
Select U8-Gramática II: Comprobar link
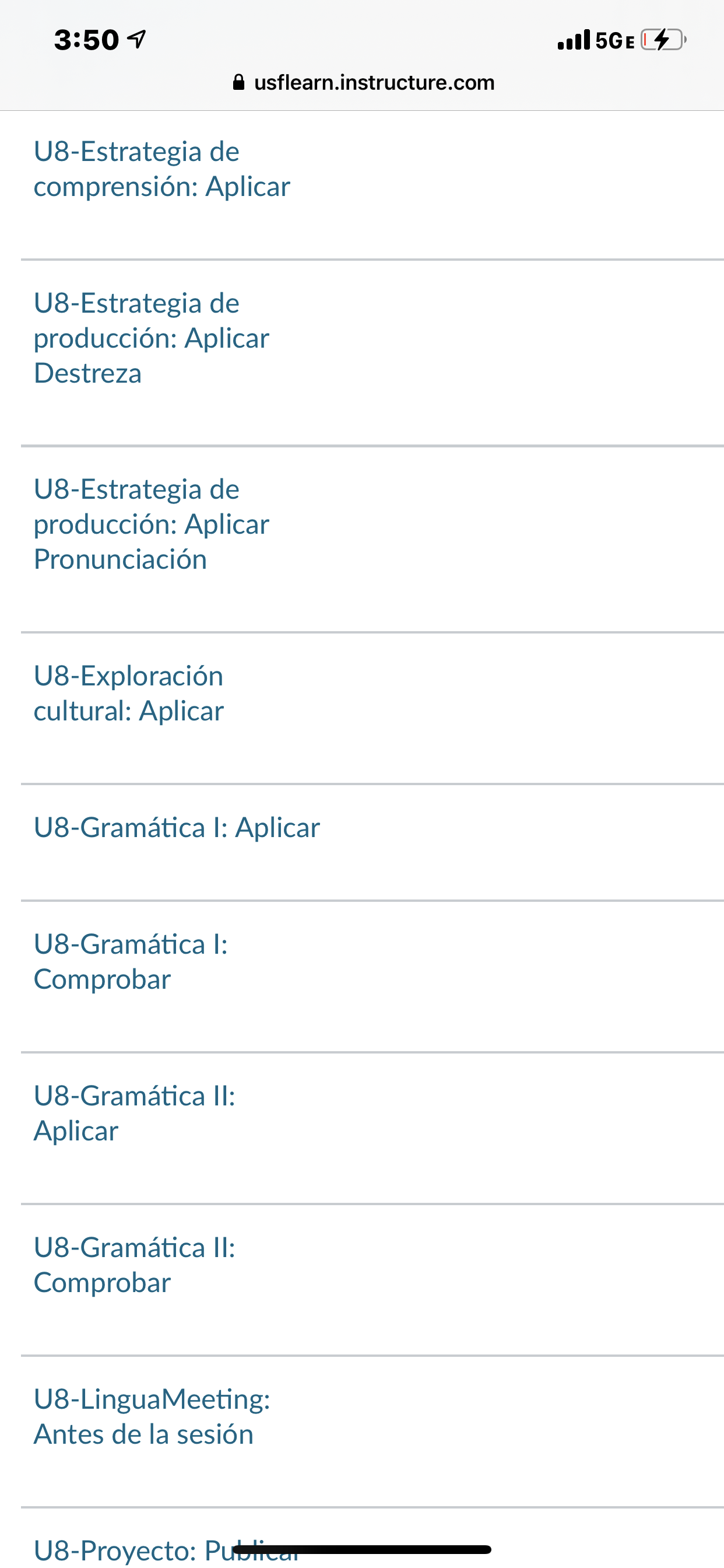tap(135, 1265)
